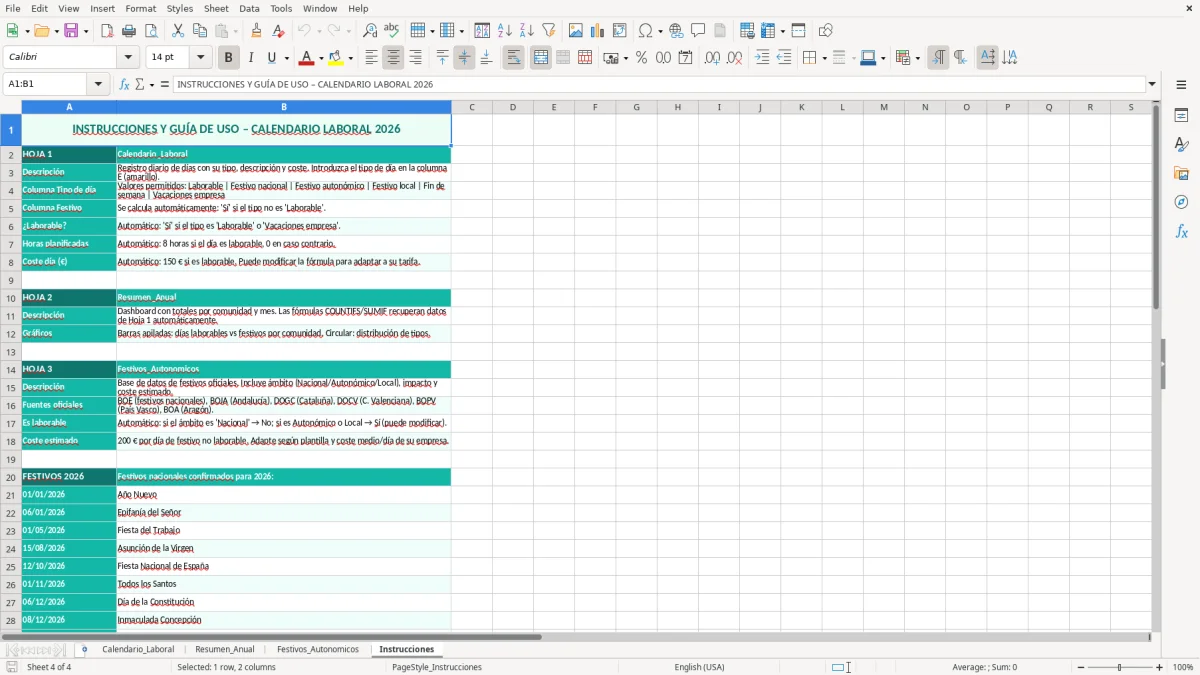The height and width of the screenshot is (675, 1200).
Task: Open Conditional Formatting dropdown arrow
Action: pyautogui.click(x=917, y=58)
